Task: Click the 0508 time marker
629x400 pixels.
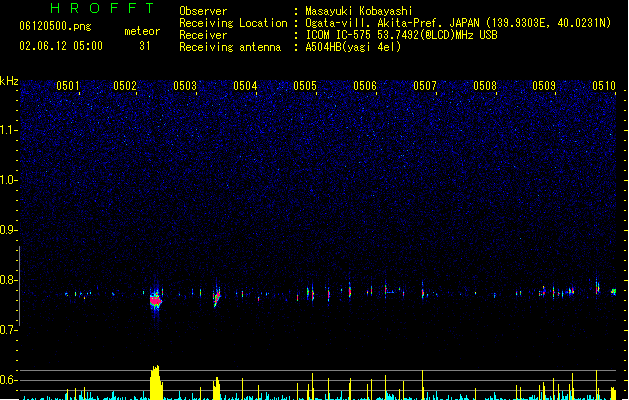Action: coord(485,86)
